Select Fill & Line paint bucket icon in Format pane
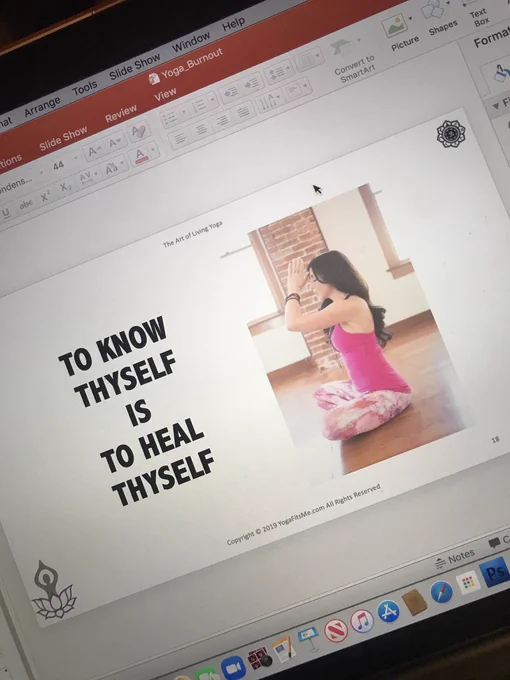 coord(501,73)
